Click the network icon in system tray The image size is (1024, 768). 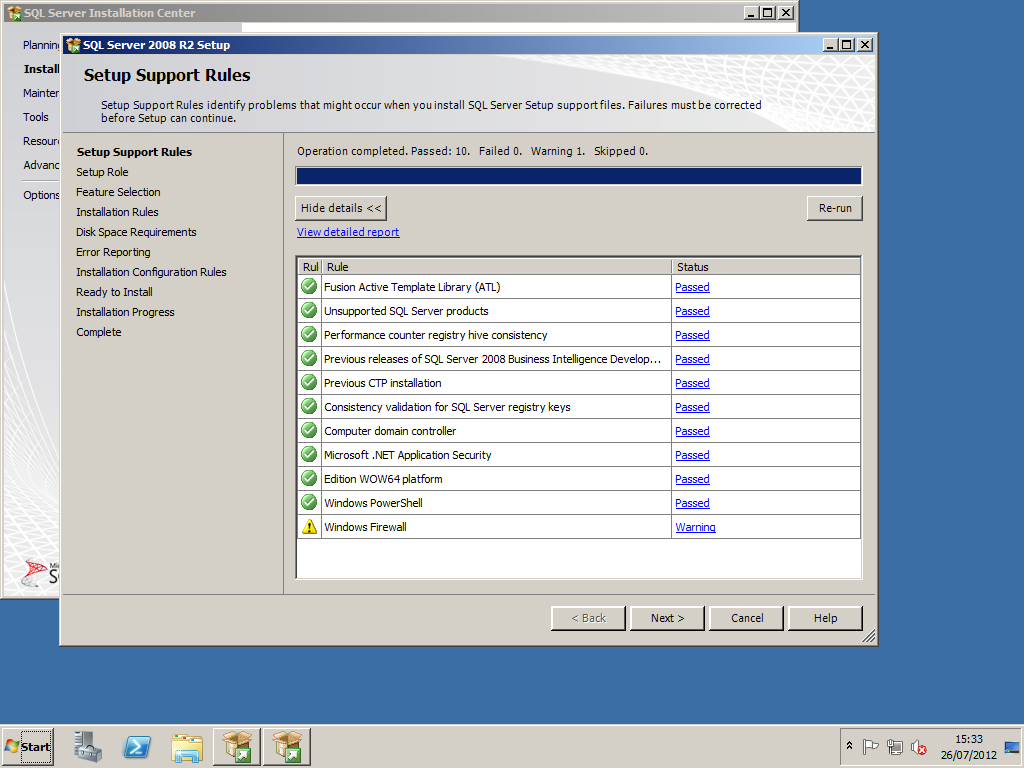tap(895, 746)
